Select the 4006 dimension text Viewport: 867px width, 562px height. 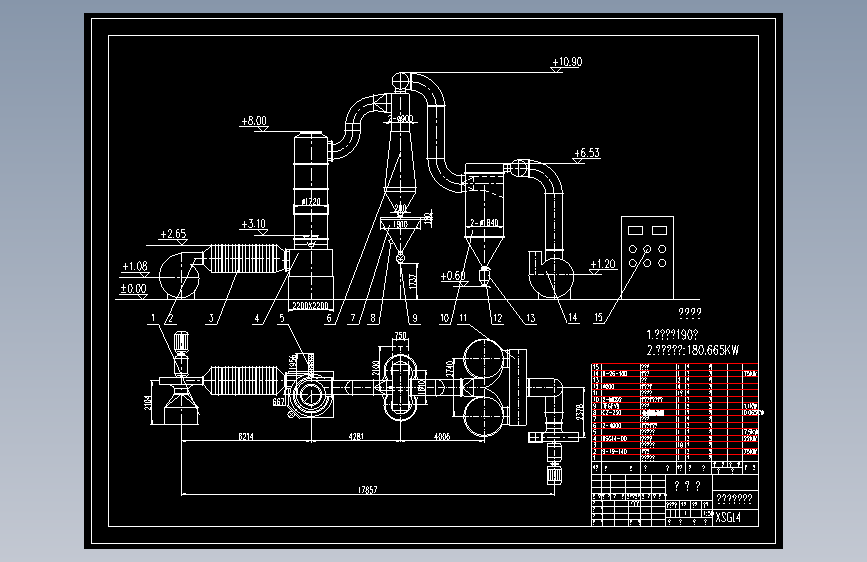[442, 436]
